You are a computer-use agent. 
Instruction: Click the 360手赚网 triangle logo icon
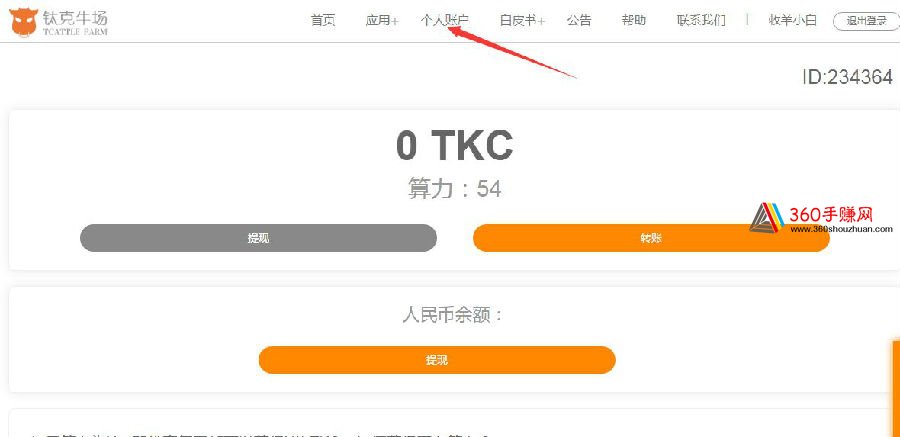pos(767,218)
